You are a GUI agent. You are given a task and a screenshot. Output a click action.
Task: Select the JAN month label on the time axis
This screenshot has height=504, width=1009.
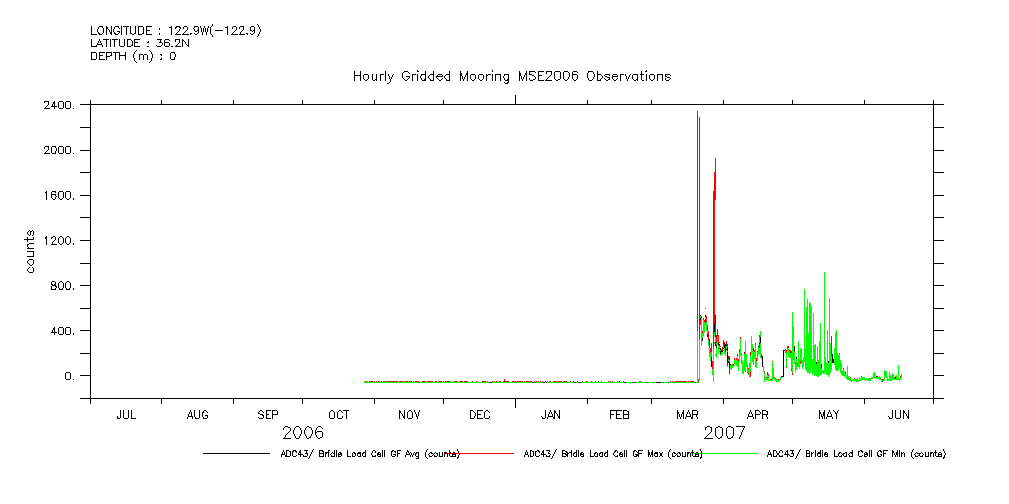[x=550, y=414]
